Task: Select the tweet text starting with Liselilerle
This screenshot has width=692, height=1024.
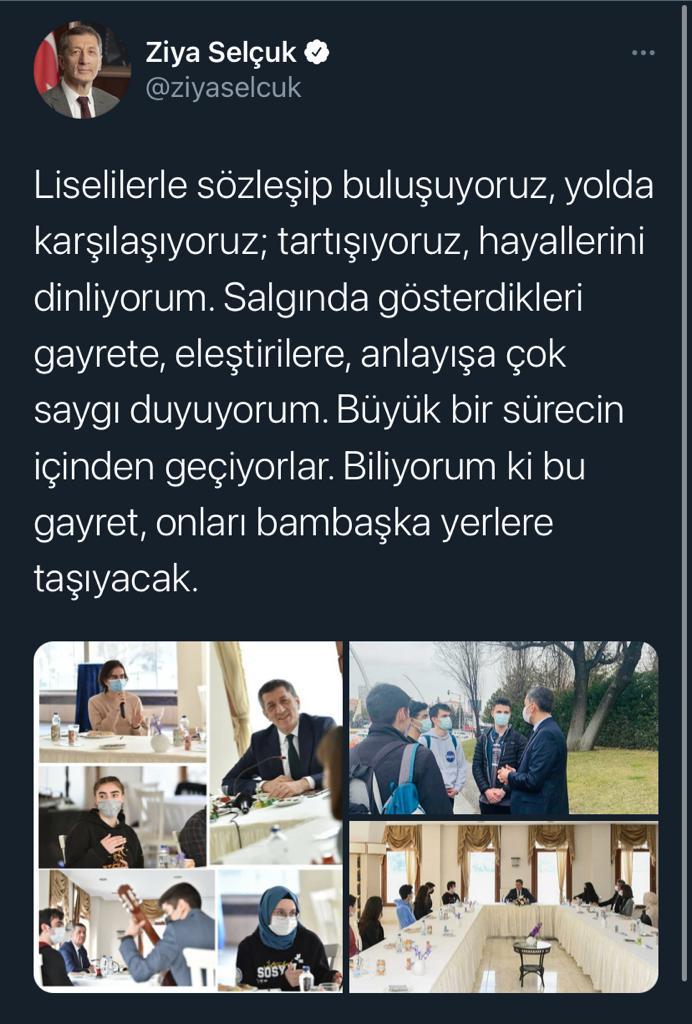Action: pos(344,382)
